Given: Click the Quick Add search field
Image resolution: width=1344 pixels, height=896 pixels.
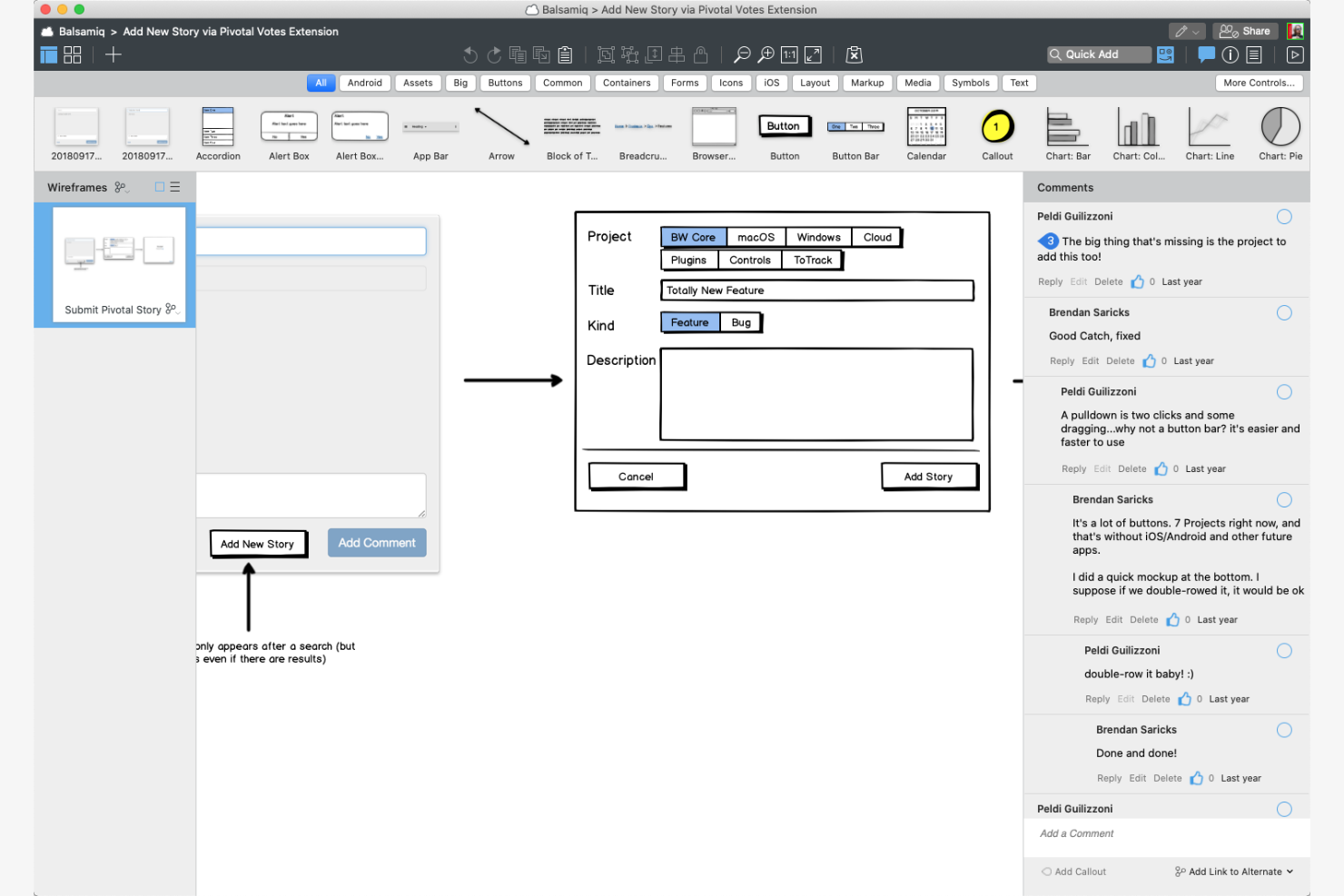Looking at the screenshot, I should (1099, 54).
